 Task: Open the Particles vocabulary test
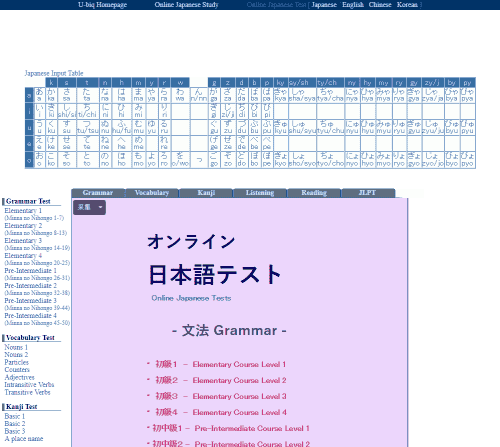pyautogui.click(x=16, y=362)
